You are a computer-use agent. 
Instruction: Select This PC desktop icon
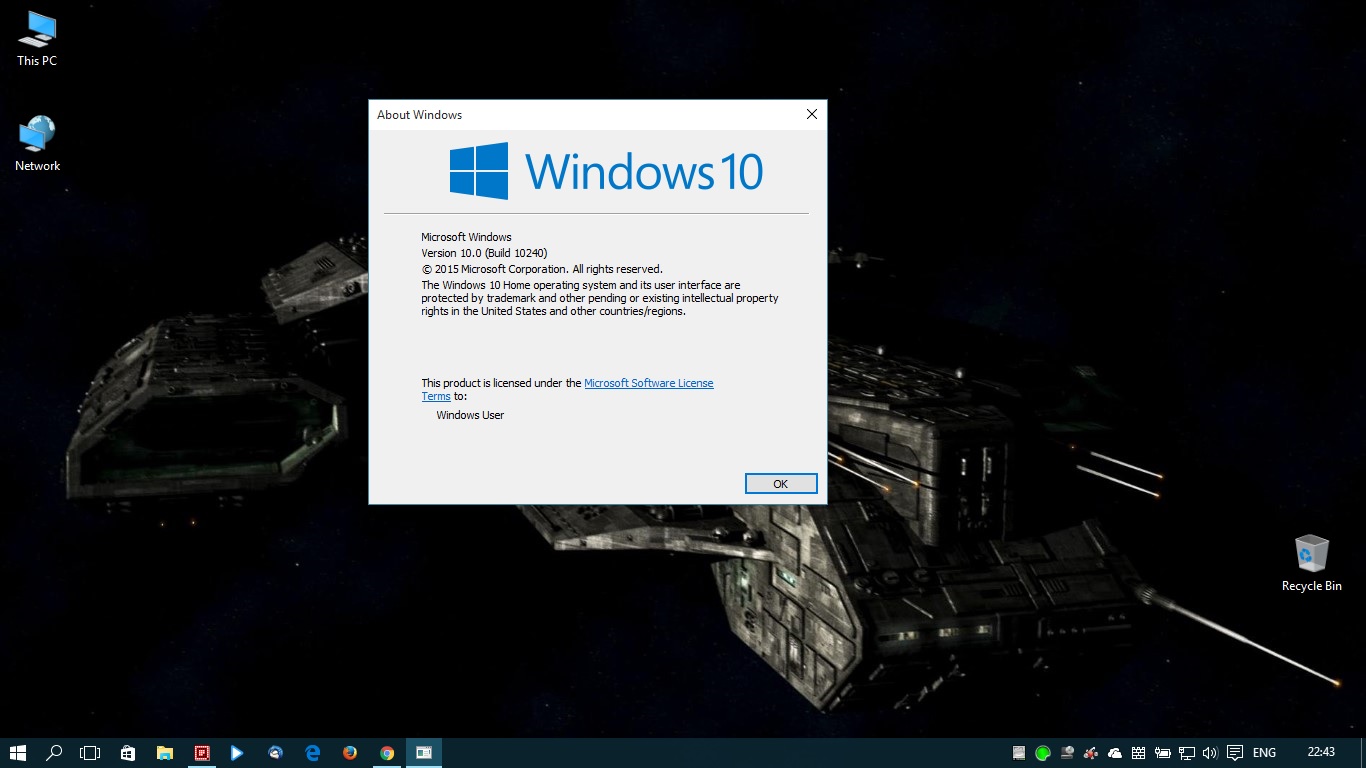pos(37,40)
